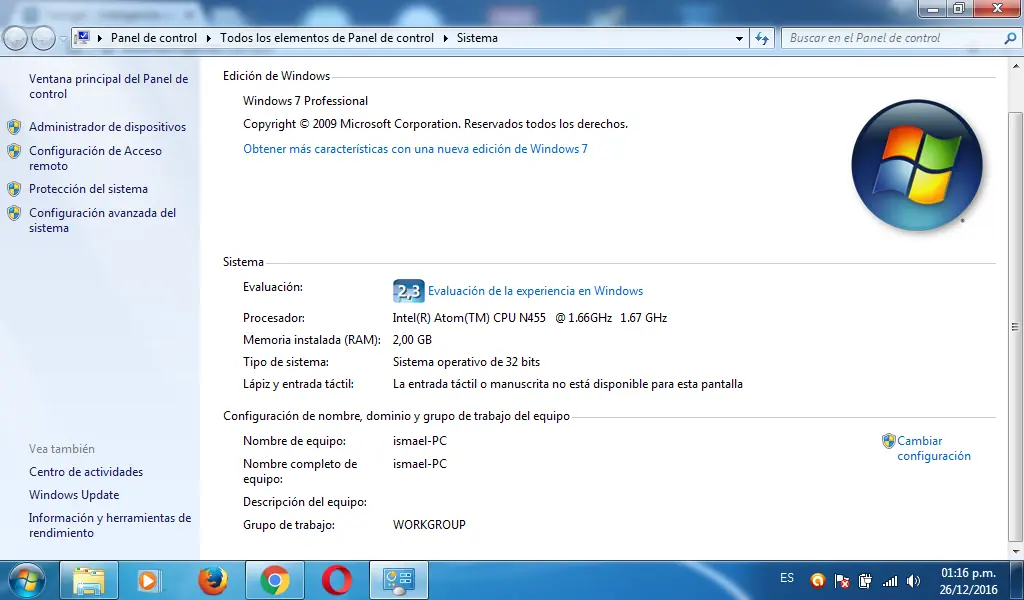
Task: Click the volume speaker tray icon
Action: pyautogui.click(x=914, y=581)
